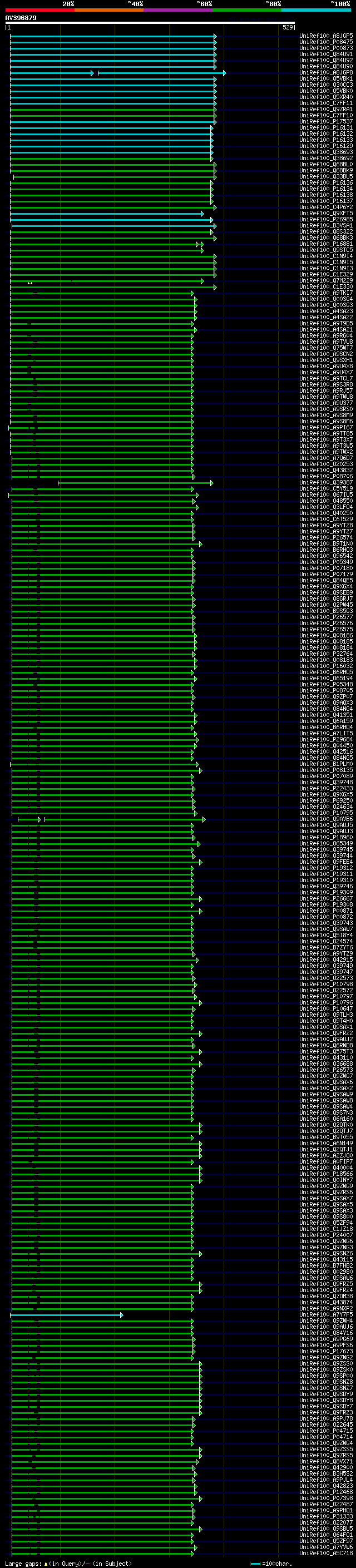Select hit label UniRef100_B1PLM0
The width and height of the screenshot is (356, 1568).
325,764
